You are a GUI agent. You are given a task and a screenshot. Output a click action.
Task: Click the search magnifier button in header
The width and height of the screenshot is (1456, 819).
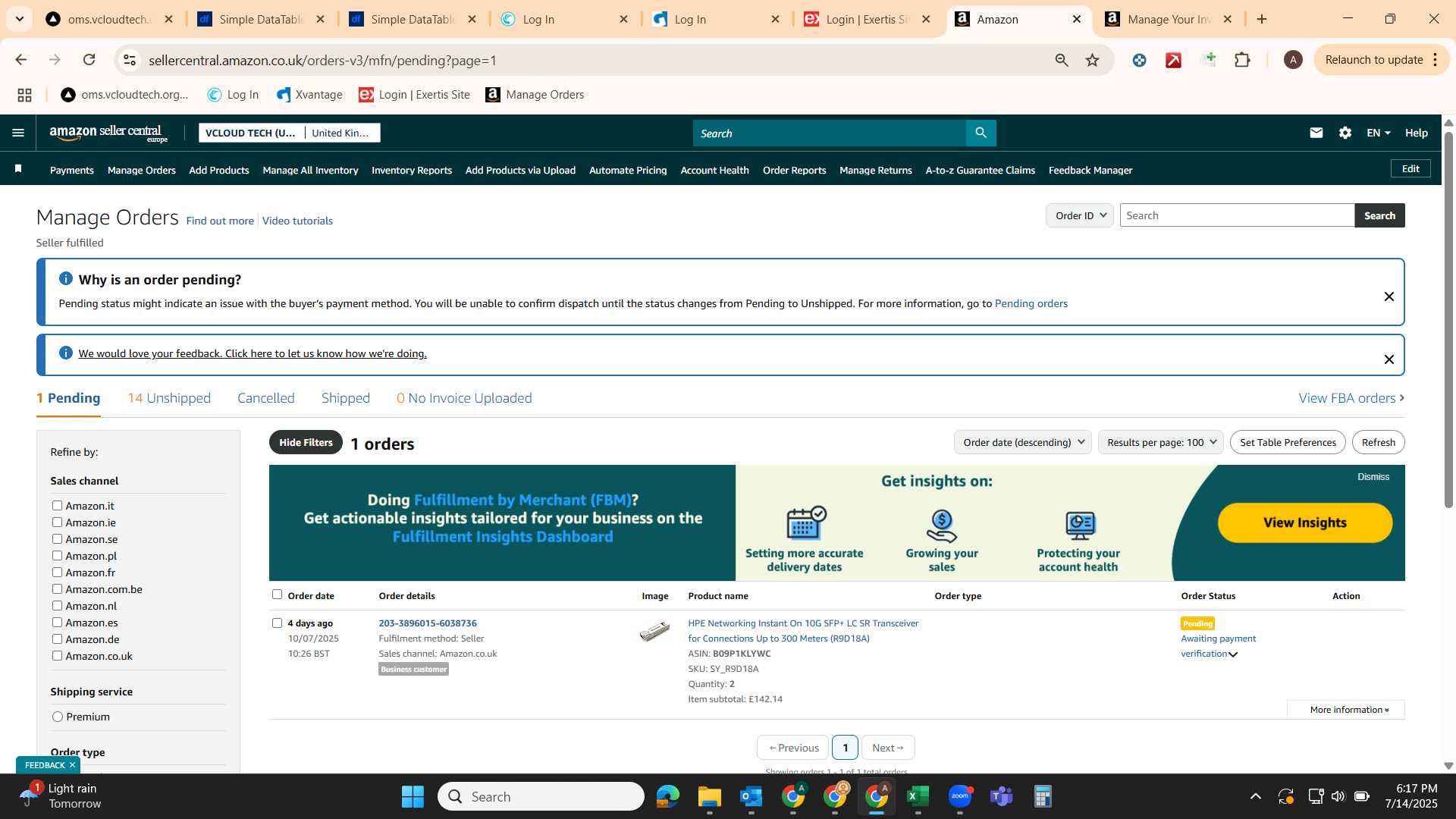click(x=981, y=133)
